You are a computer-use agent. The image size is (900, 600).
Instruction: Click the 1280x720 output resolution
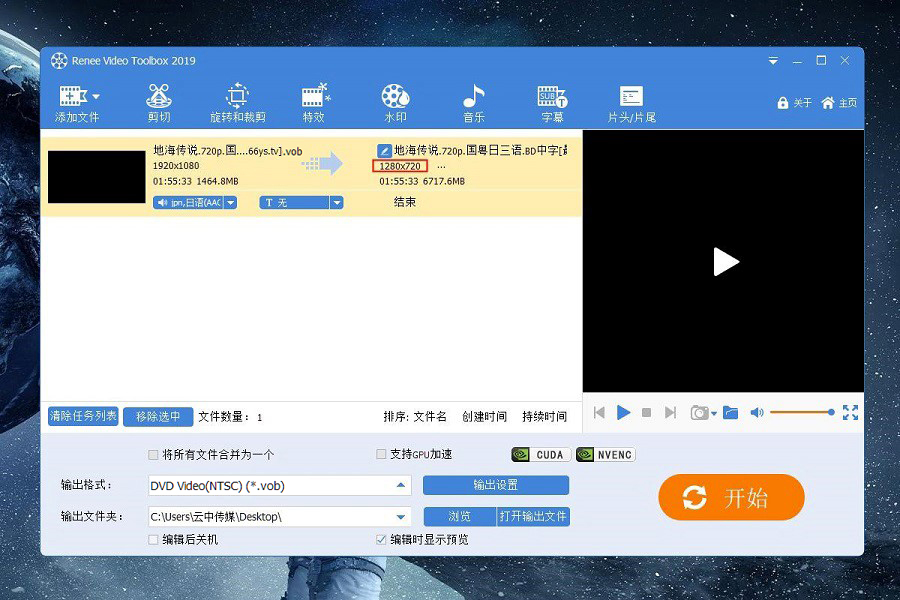click(x=399, y=167)
